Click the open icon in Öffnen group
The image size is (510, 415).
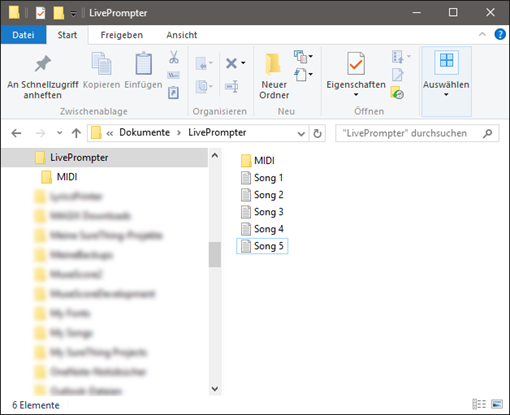[x=397, y=57]
